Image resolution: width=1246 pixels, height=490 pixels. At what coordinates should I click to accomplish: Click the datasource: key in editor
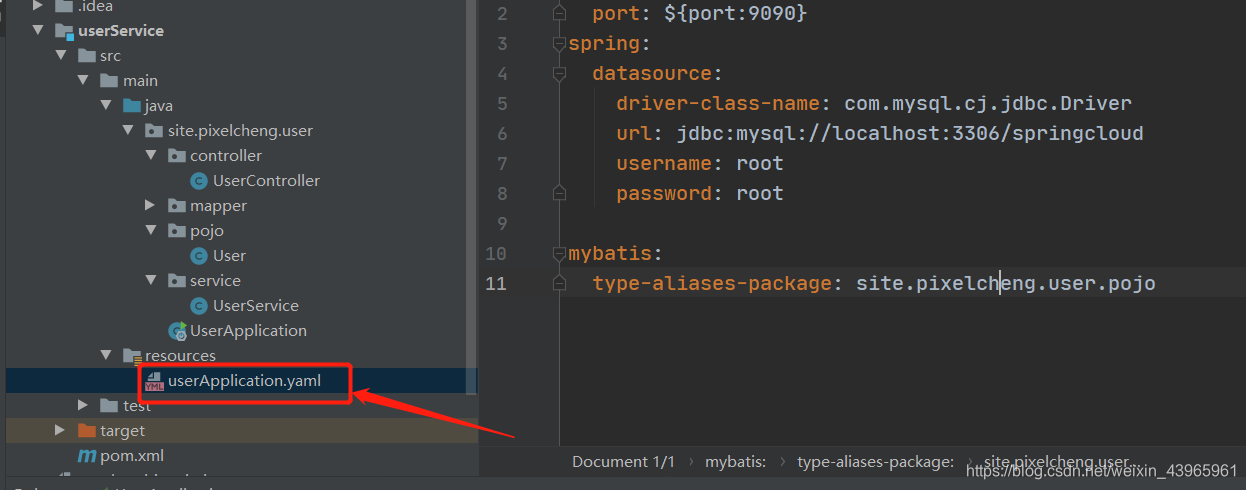click(657, 73)
